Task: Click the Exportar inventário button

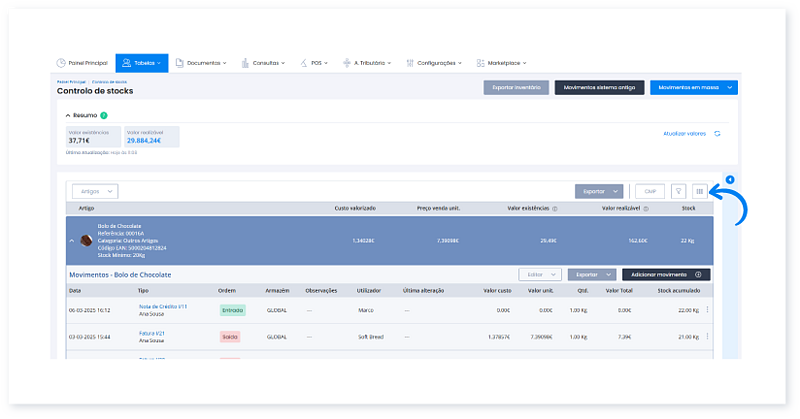Action: (516, 87)
